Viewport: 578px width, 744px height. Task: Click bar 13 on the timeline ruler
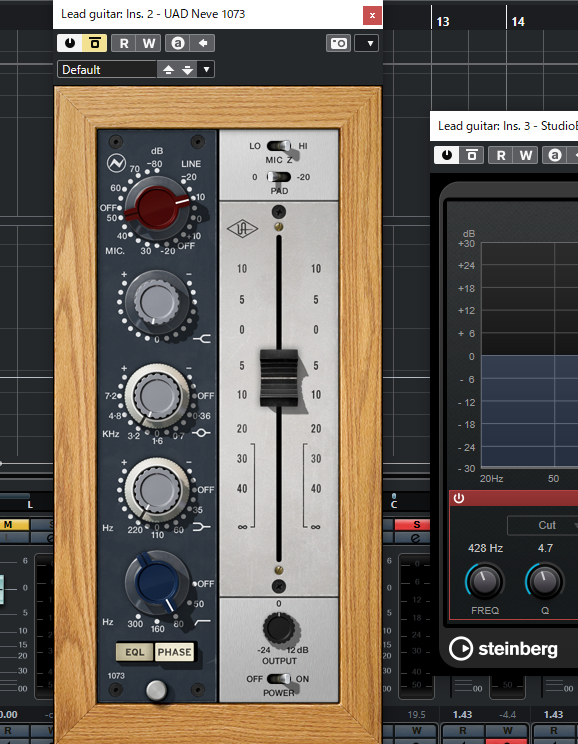[443, 21]
